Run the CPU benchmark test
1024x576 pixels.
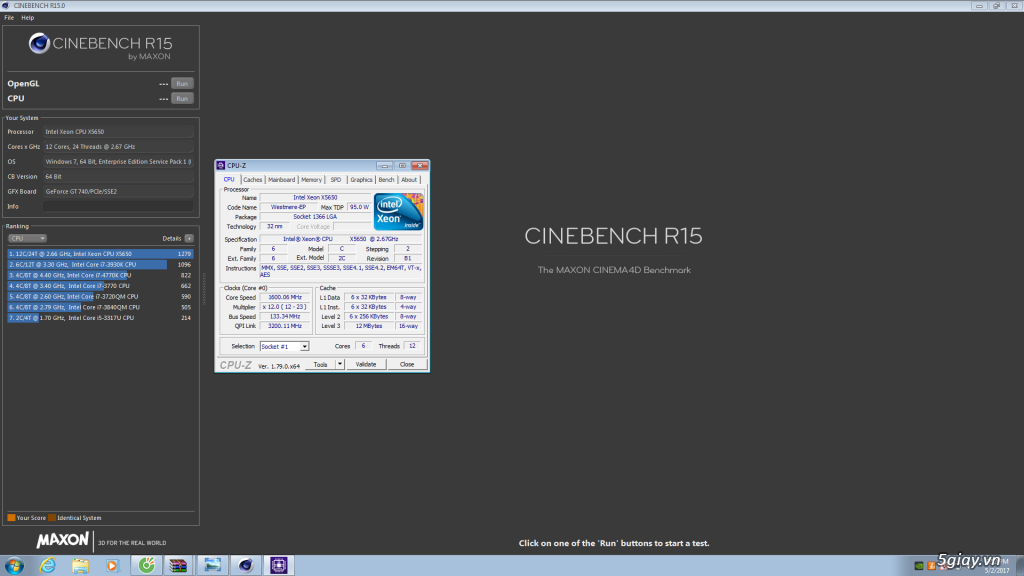182,99
